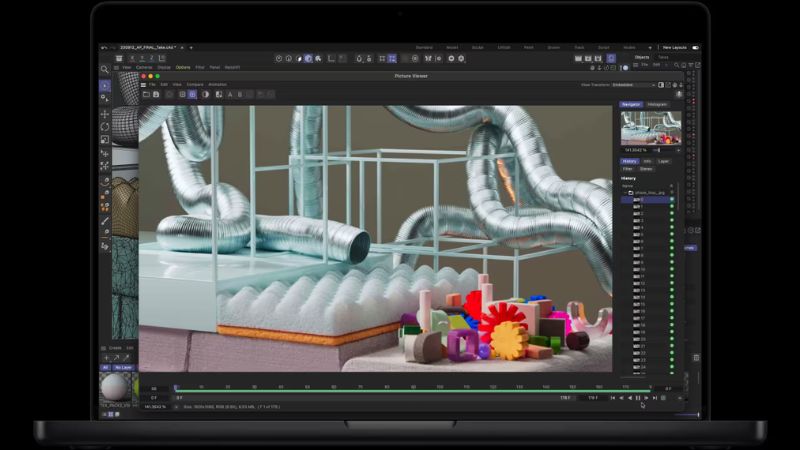This screenshot has width=800, height=450.
Task: Click the Navigator preview thumbnail
Action: pos(651,127)
